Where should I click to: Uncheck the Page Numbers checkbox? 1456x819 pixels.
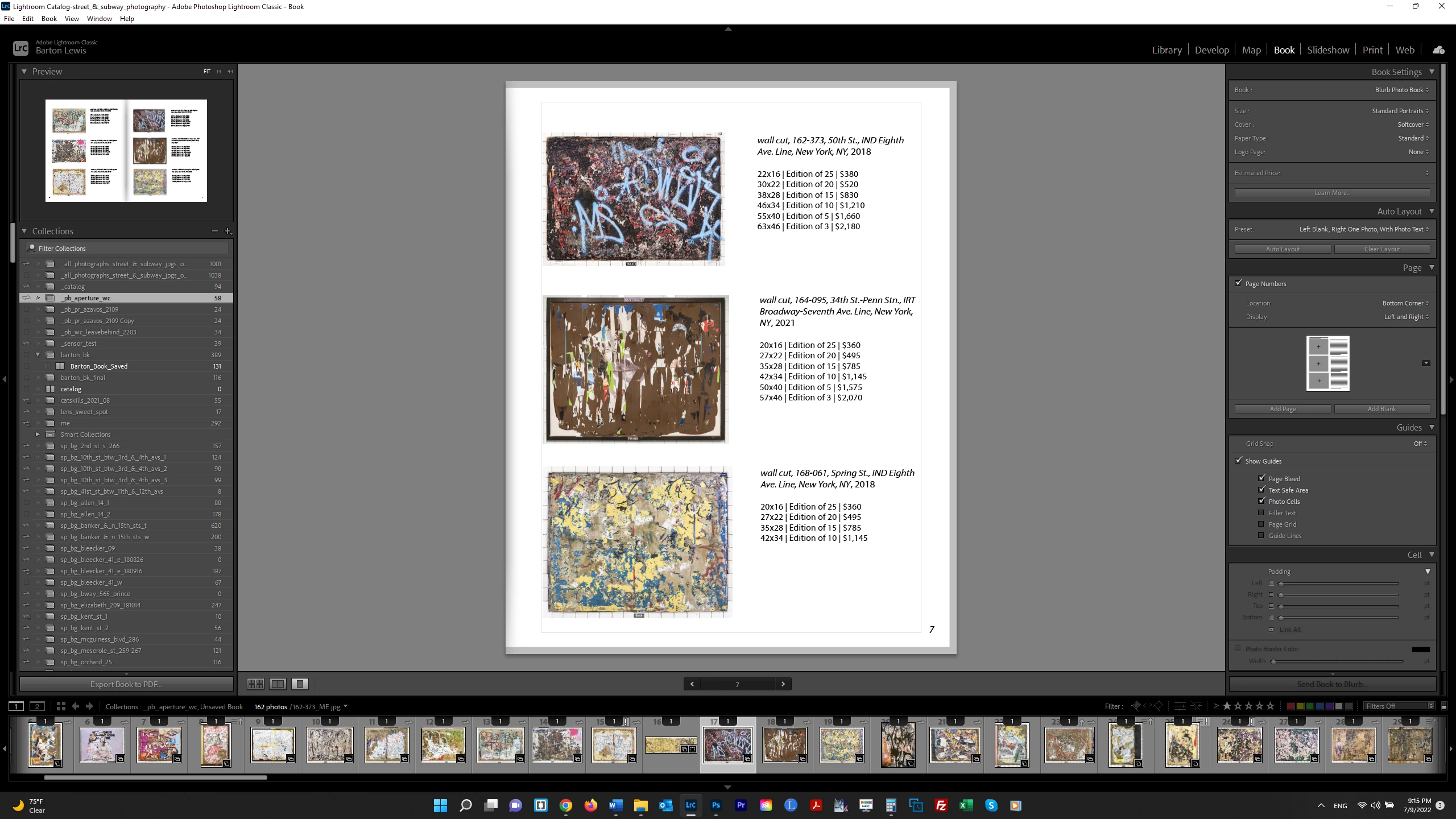(1239, 283)
